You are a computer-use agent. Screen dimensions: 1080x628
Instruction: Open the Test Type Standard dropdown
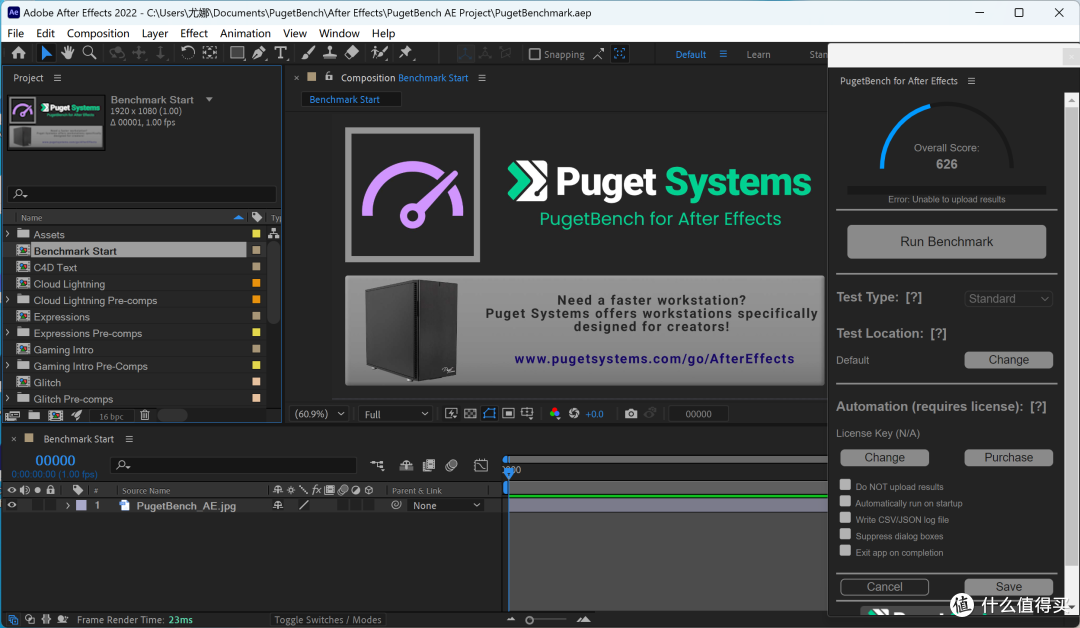click(1008, 299)
